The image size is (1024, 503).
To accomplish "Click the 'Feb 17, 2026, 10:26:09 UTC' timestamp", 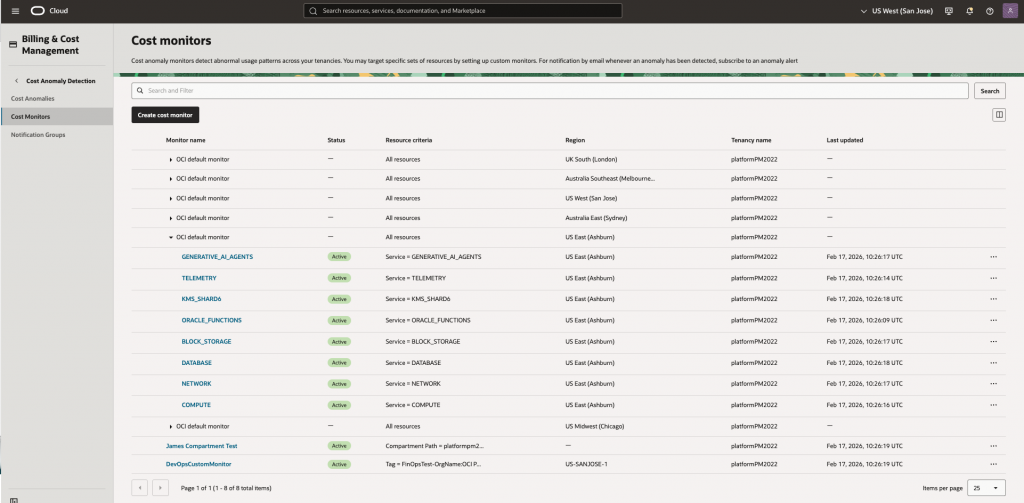I will [865, 321].
